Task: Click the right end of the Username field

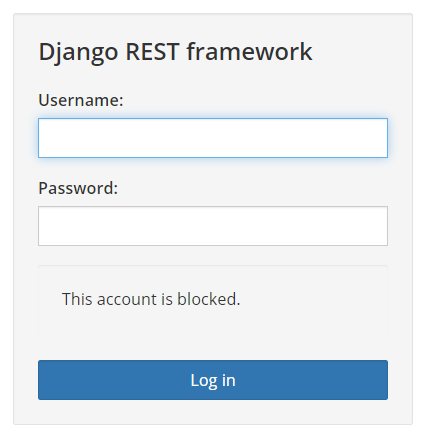Action: coord(382,138)
